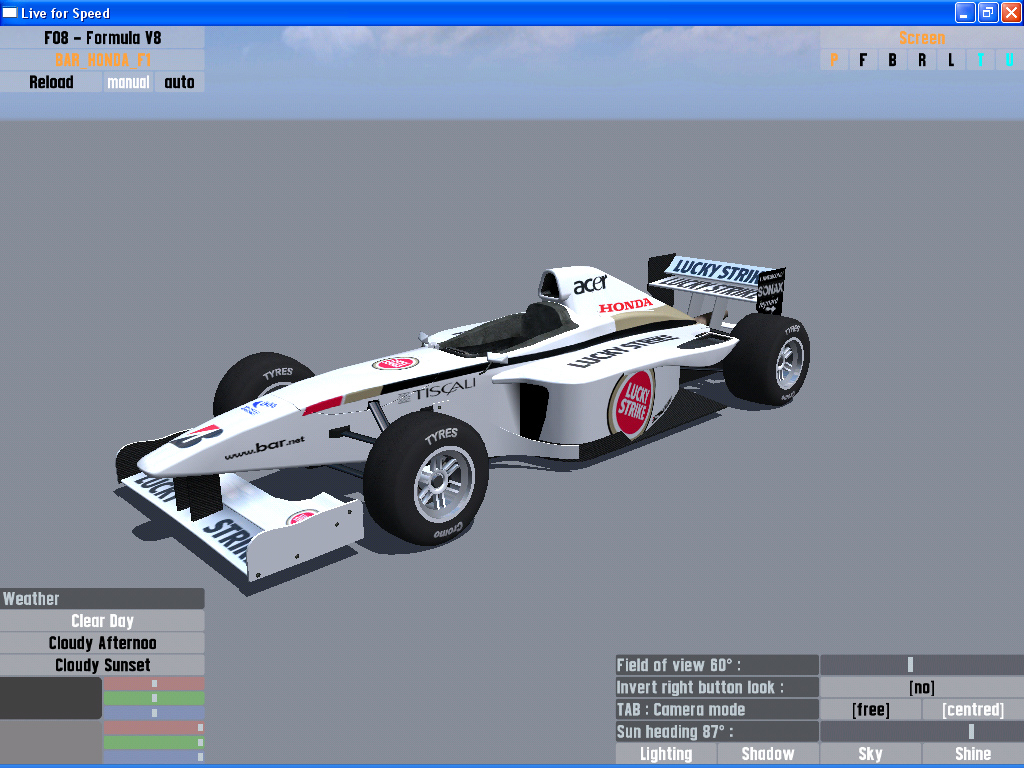This screenshot has width=1024, height=768.
Task: Switch reload mode to manual
Action: [x=128, y=82]
